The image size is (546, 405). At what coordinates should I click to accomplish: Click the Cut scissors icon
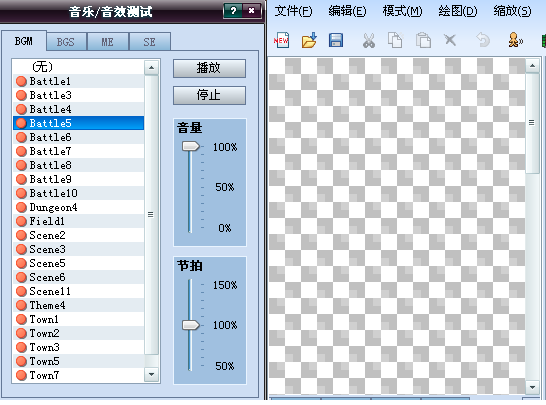[x=369, y=40]
